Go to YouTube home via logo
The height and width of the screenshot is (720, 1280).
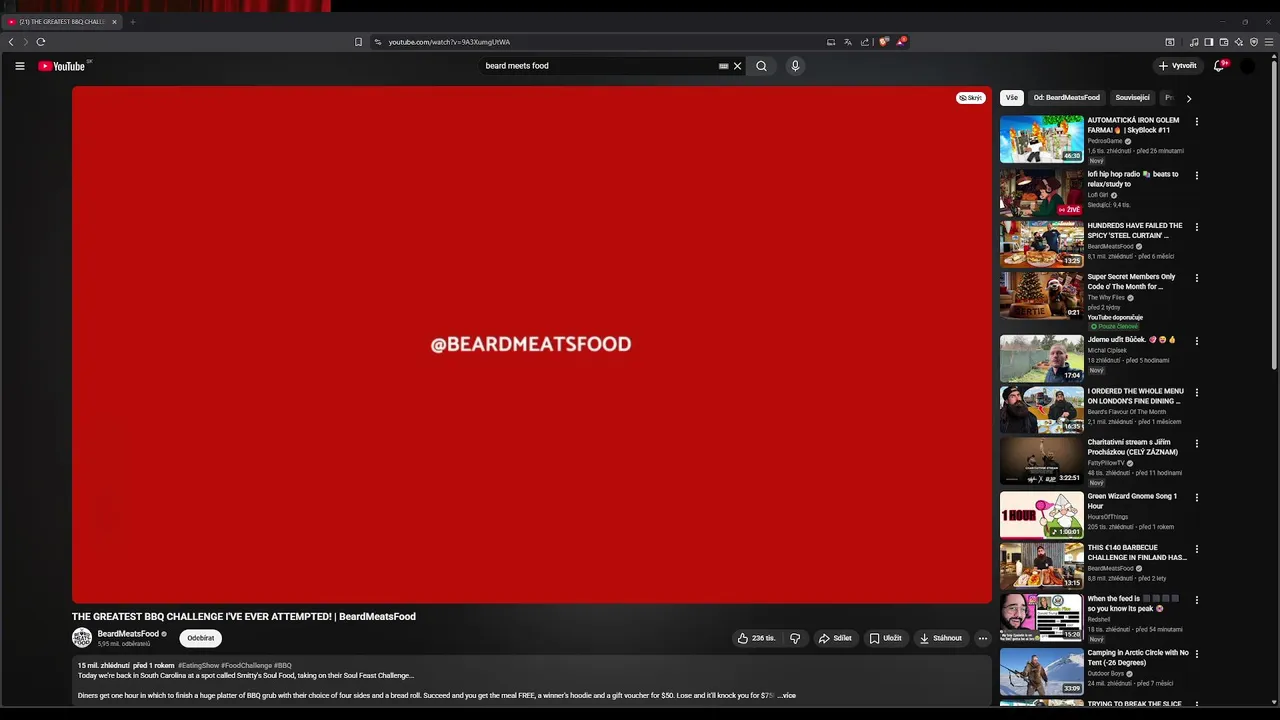pyautogui.click(x=62, y=66)
